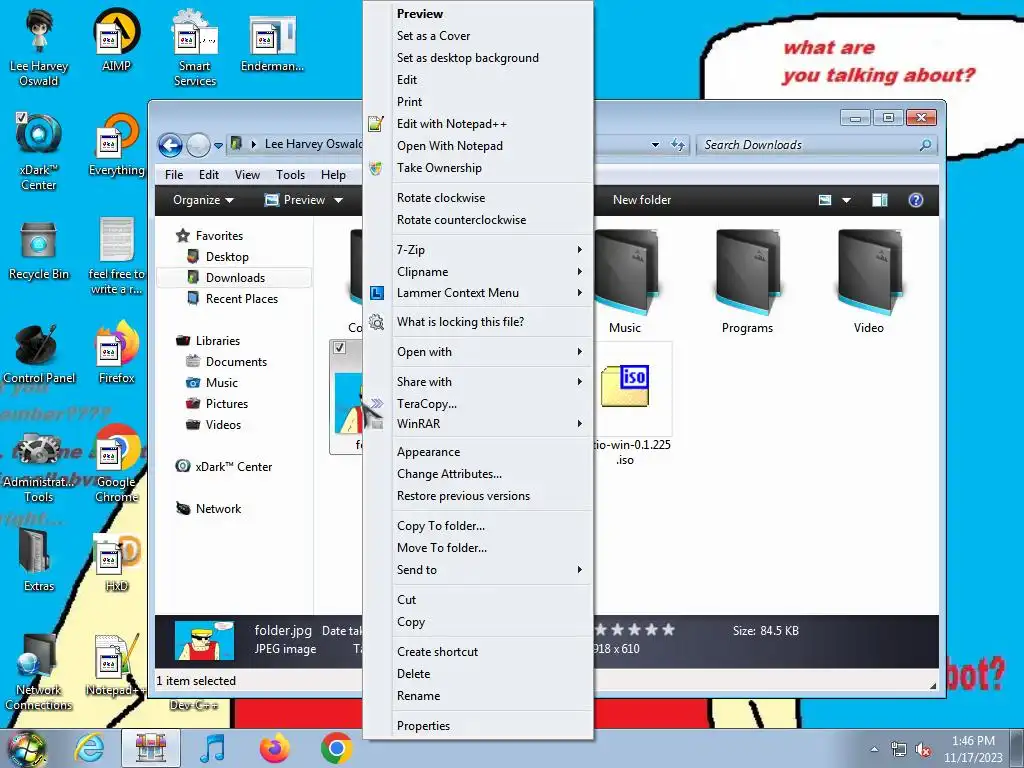Click the Explorer Back arrow button
The height and width of the screenshot is (768, 1024).
tap(170, 145)
